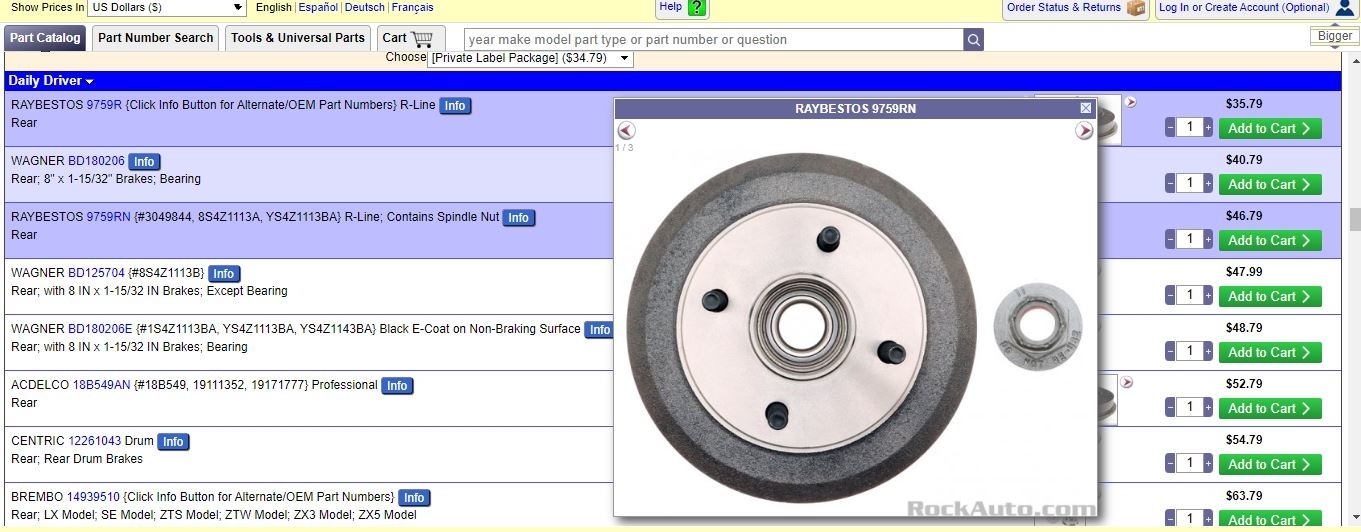Viewport: 1361px width, 532px height.
Task: Add CENTRIC 12261043 to cart
Action: 1270,464
